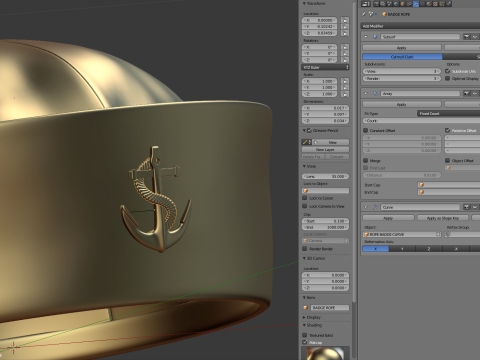The image size is (480, 360).
Task: Click the Curve modifier type icon
Action: (x=375, y=207)
